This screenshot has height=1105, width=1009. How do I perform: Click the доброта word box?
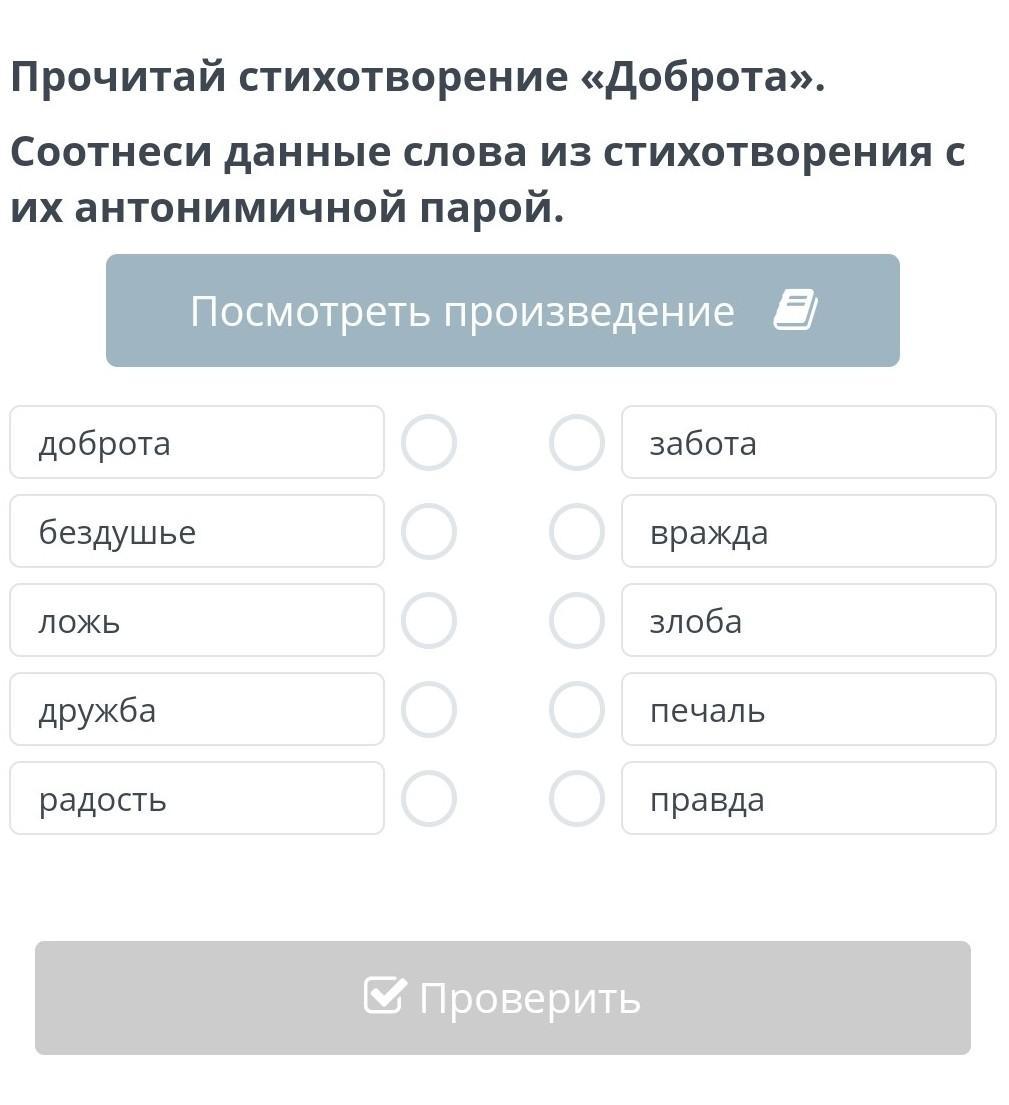pyautogui.click(x=197, y=442)
